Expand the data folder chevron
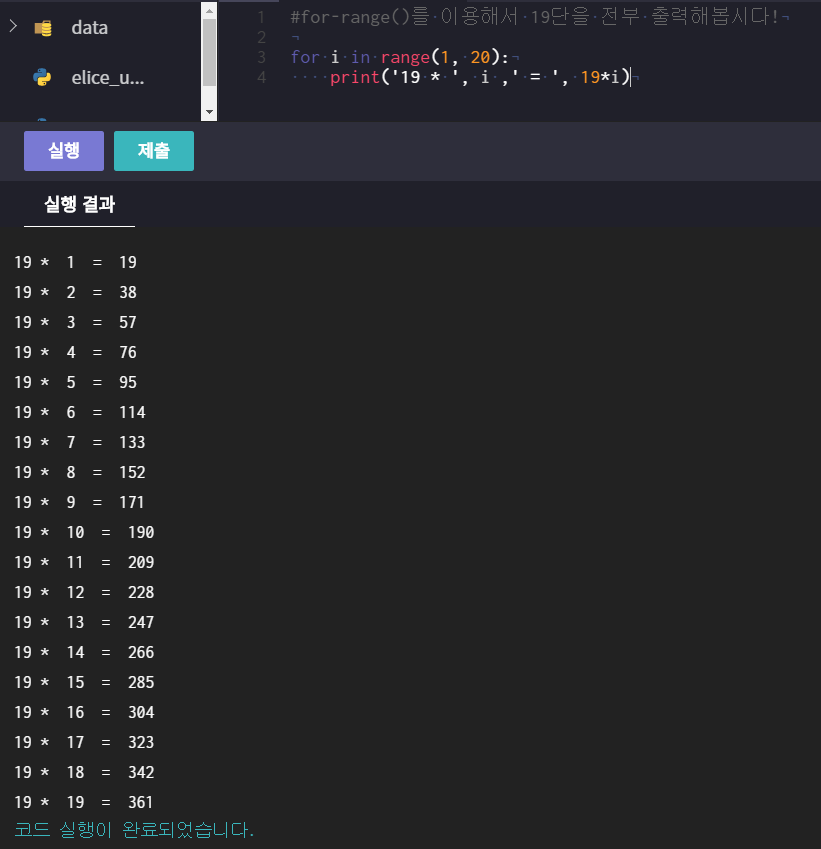821x849 pixels. coord(14,26)
